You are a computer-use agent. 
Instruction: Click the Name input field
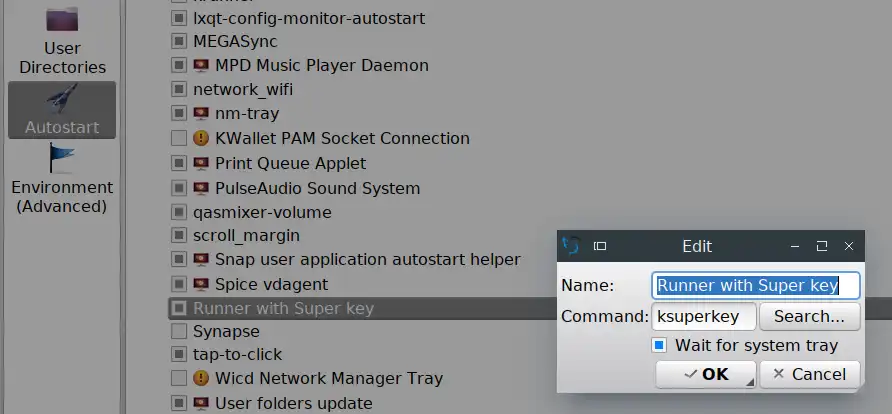(755, 285)
